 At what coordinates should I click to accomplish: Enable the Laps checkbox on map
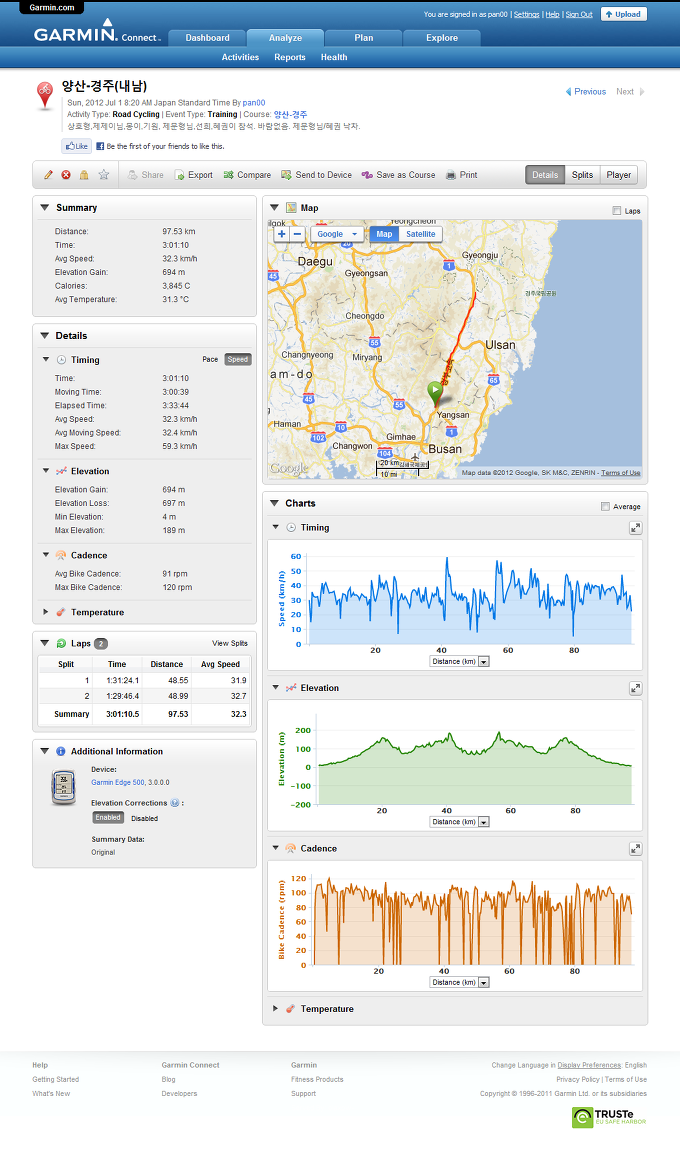[x=617, y=211]
